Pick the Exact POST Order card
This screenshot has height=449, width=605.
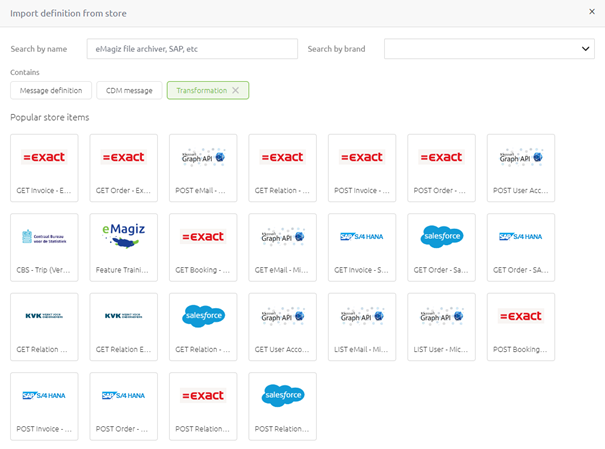442,168
